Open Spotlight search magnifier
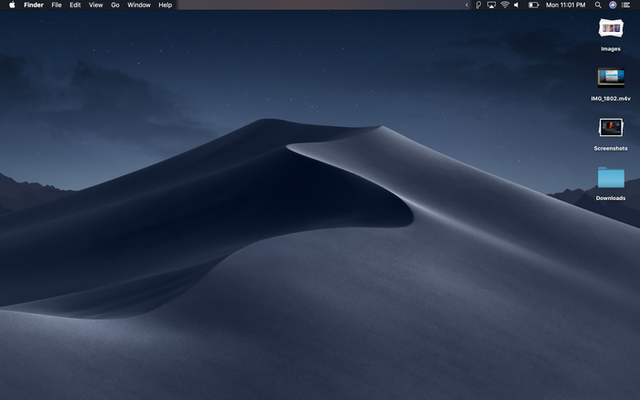Screen dimensions: 640x400 (x=598, y=5)
